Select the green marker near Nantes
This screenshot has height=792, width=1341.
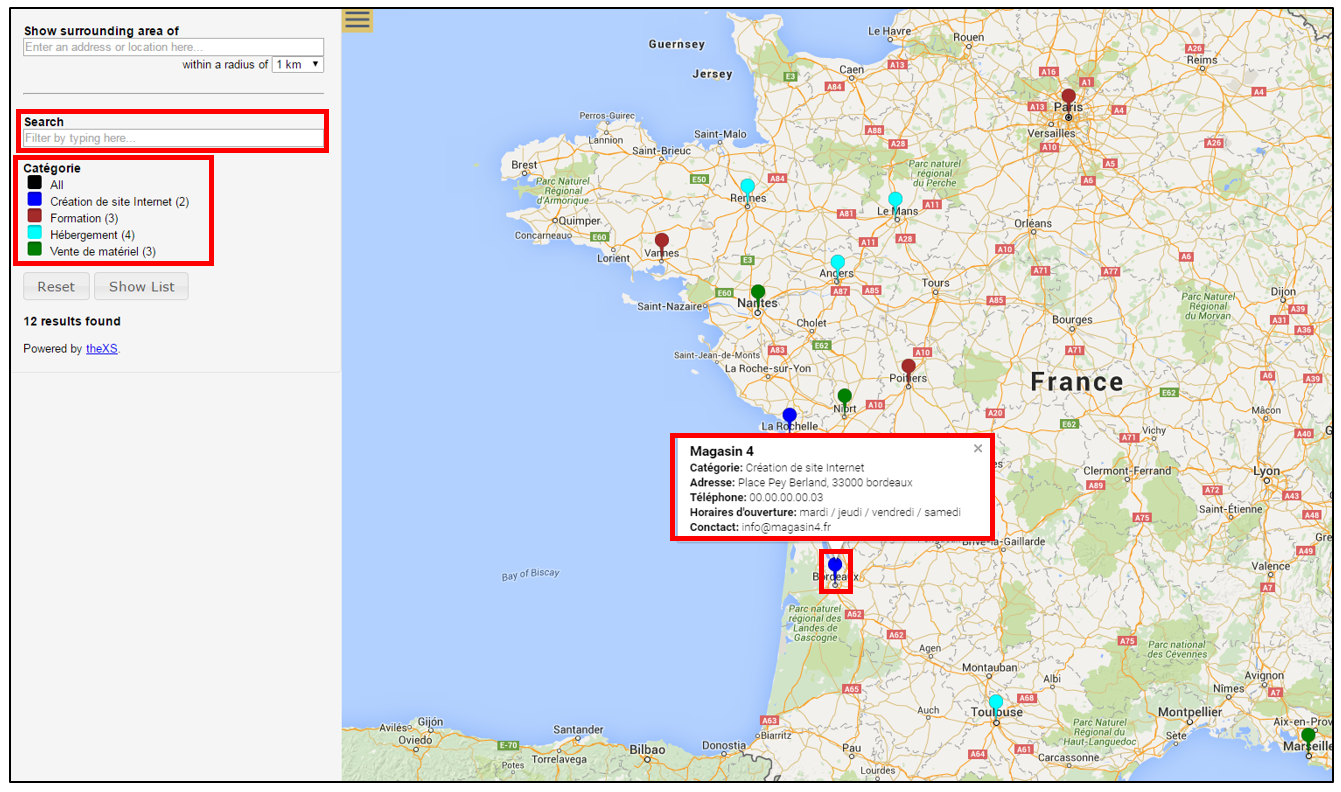pyautogui.click(x=757, y=290)
